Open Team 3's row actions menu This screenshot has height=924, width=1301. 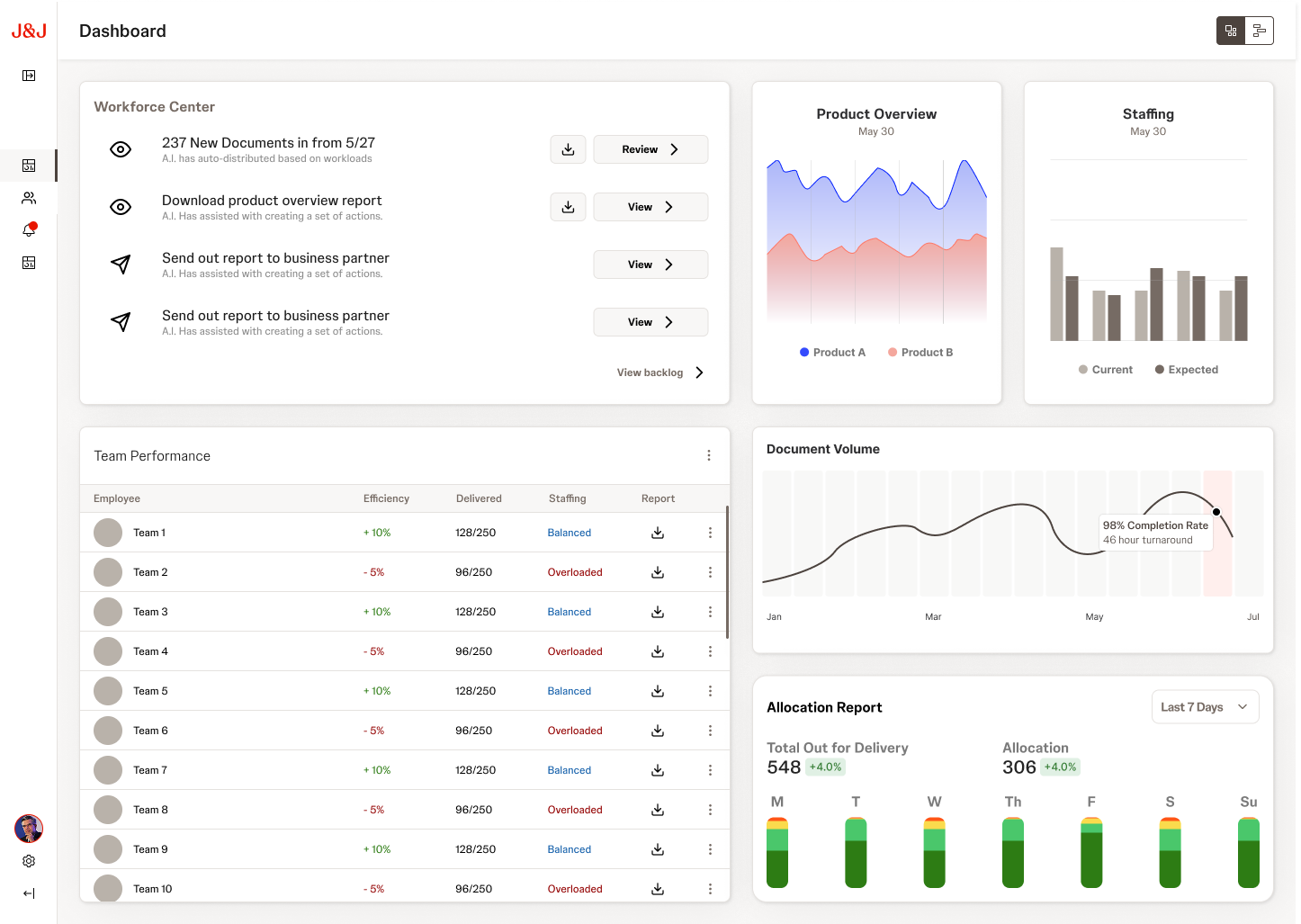coord(710,612)
